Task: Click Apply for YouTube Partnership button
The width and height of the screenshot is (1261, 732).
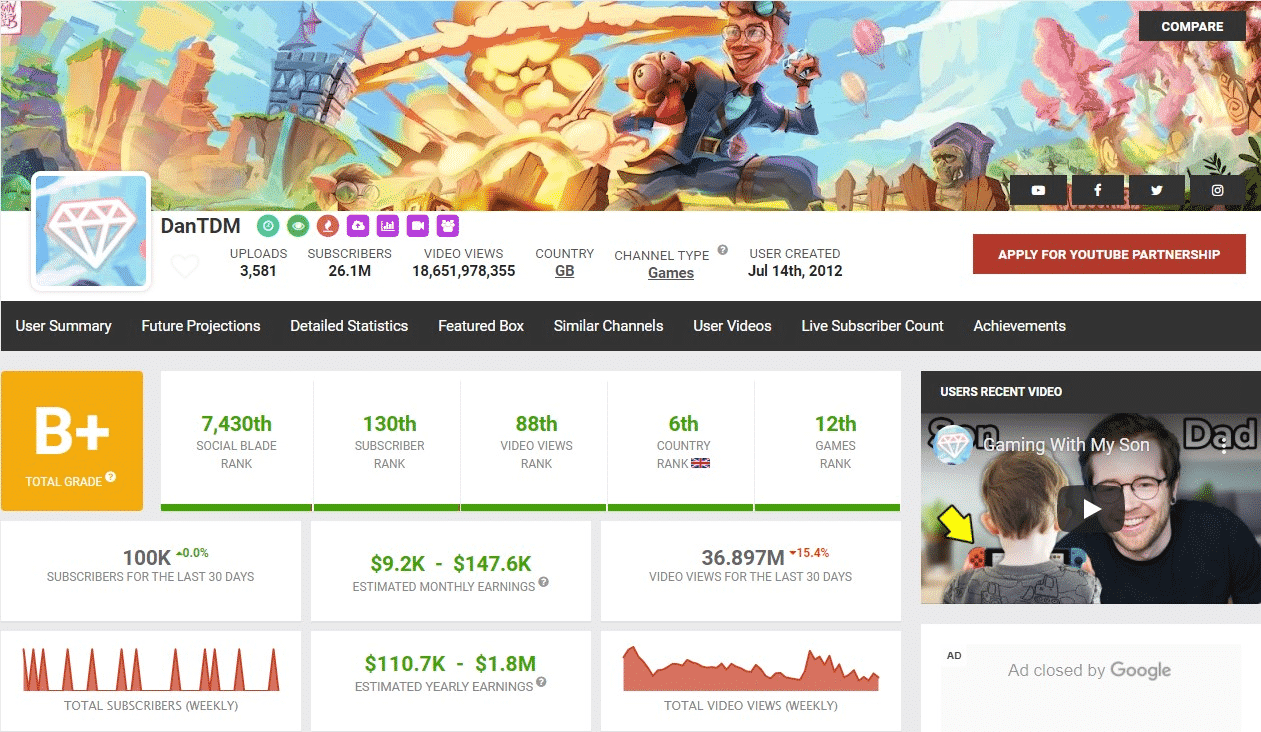Action: (x=1109, y=254)
